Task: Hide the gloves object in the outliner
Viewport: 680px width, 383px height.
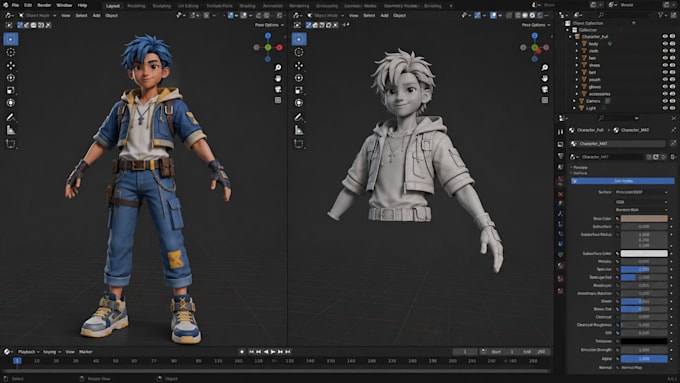Action: click(665, 87)
